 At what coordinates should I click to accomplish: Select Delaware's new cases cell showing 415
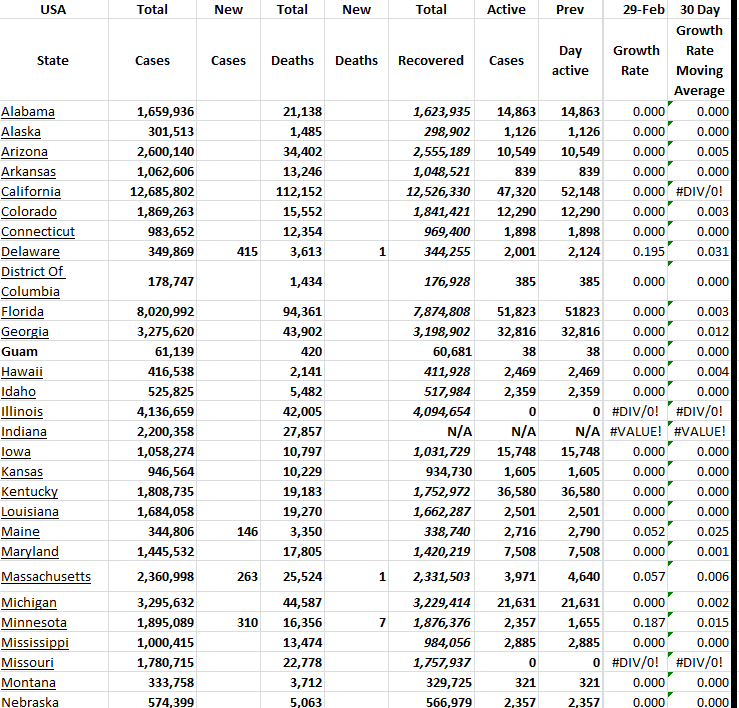coord(228,251)
